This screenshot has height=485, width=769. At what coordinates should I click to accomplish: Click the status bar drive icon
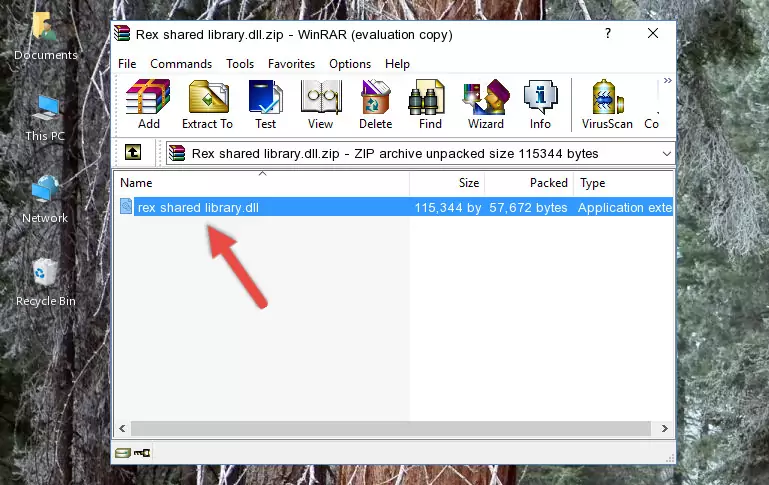pyautogui.click(x=122, y=452)
